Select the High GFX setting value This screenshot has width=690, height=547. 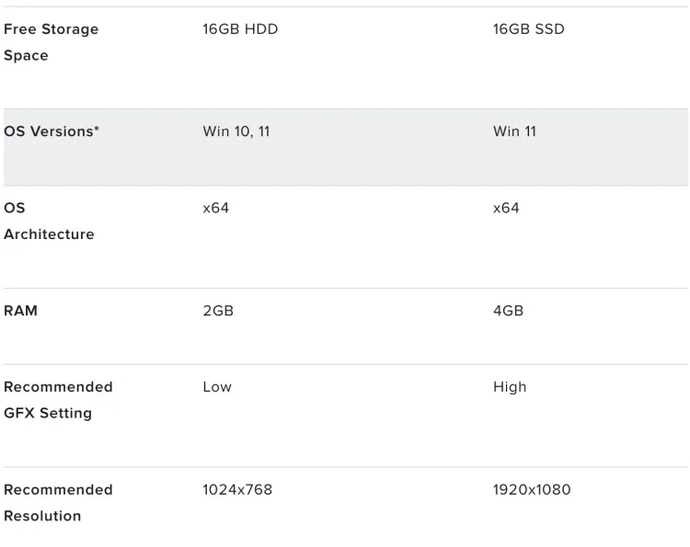(509, 387)
